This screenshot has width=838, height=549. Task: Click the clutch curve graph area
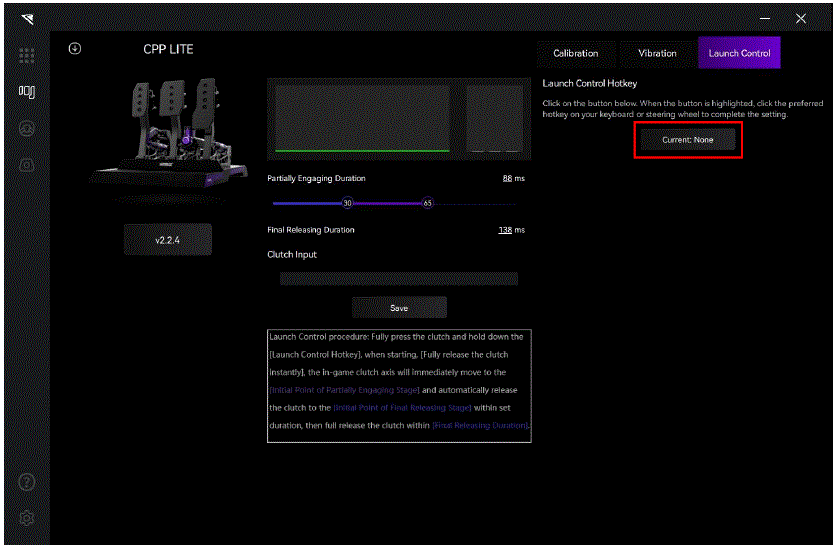pyautogui.click(x=362, y=119)
